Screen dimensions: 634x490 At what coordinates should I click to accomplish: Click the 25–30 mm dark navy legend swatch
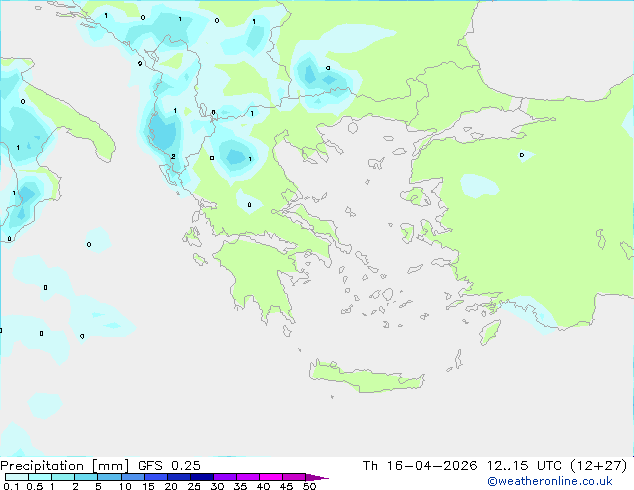(201, 477)
